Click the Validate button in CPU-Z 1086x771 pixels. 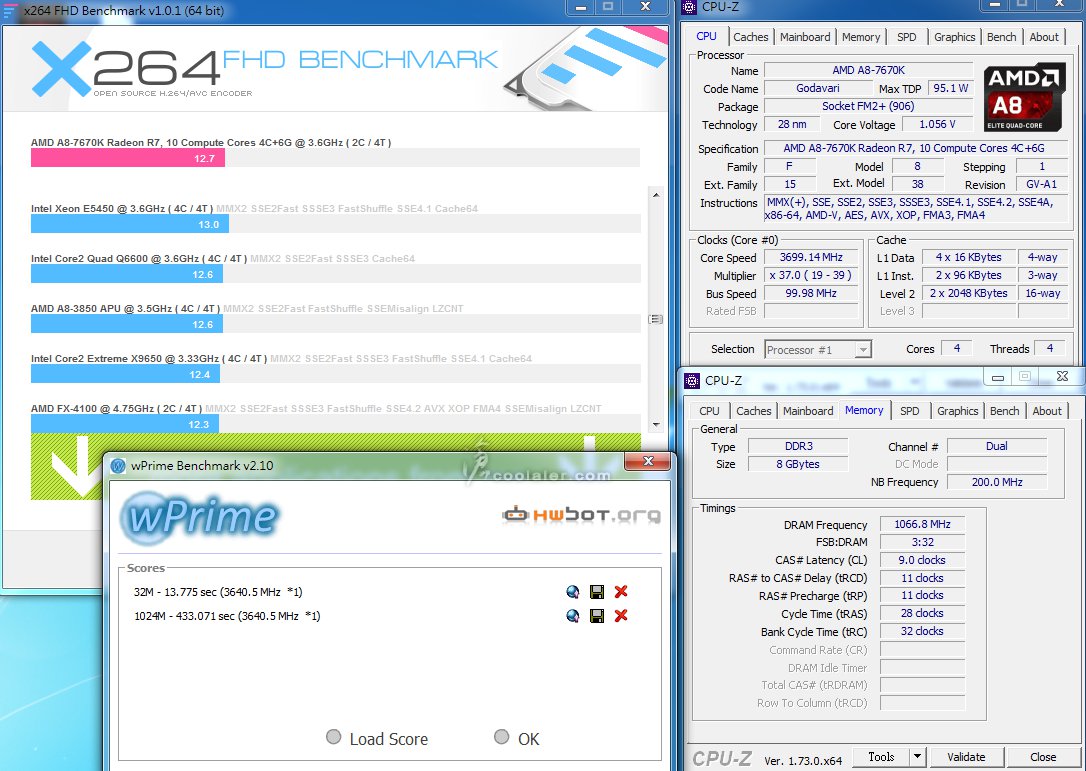(965, 756)
